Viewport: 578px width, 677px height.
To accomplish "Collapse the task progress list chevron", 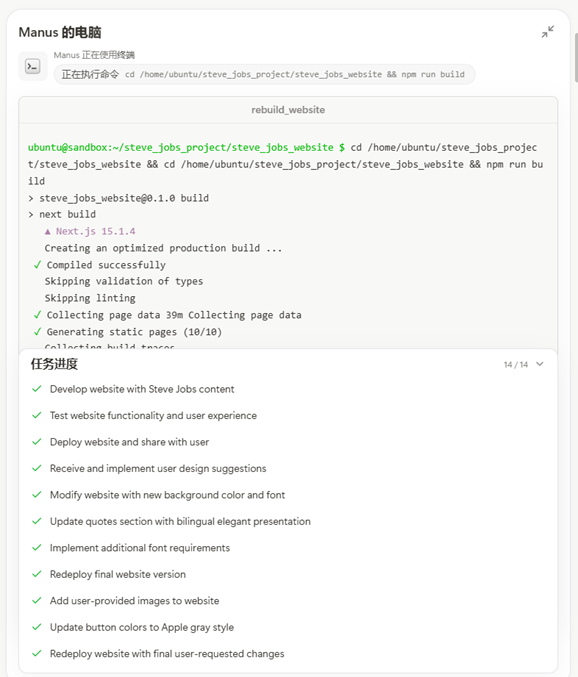I will pos(540,364).
